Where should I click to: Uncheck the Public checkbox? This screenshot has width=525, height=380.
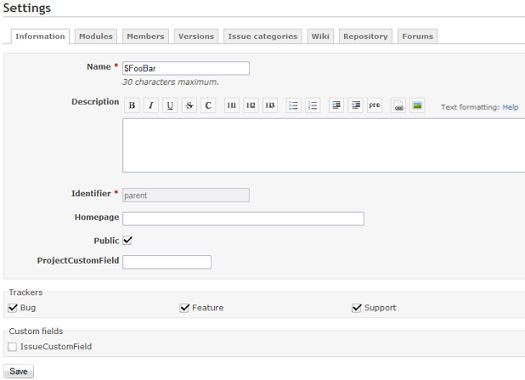point(127,240)
